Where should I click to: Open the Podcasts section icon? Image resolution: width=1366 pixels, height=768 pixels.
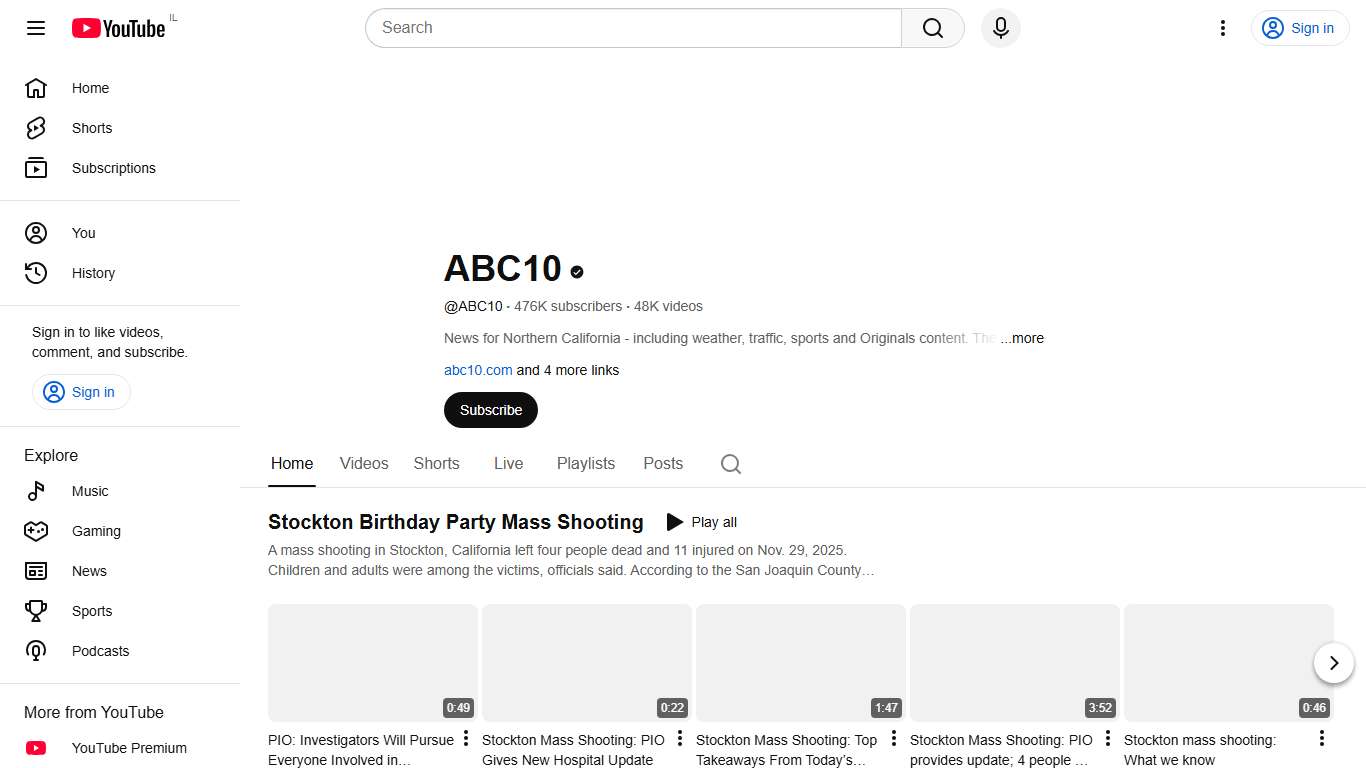[x=35, y=651]
